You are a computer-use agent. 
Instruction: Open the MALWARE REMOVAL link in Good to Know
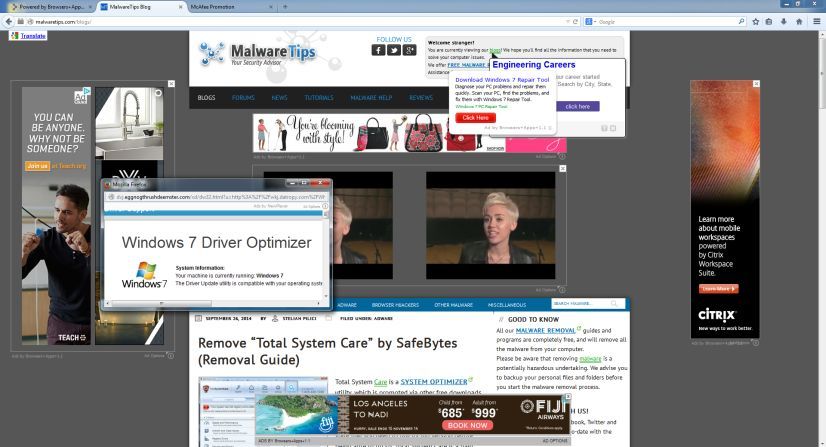coord(545,331)
